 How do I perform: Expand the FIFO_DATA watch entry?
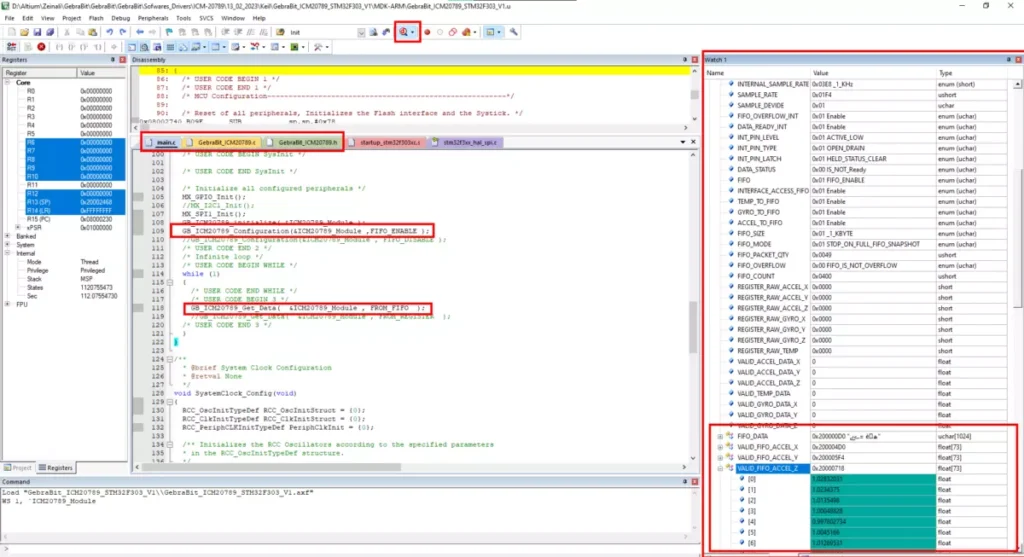coord(720,436)
